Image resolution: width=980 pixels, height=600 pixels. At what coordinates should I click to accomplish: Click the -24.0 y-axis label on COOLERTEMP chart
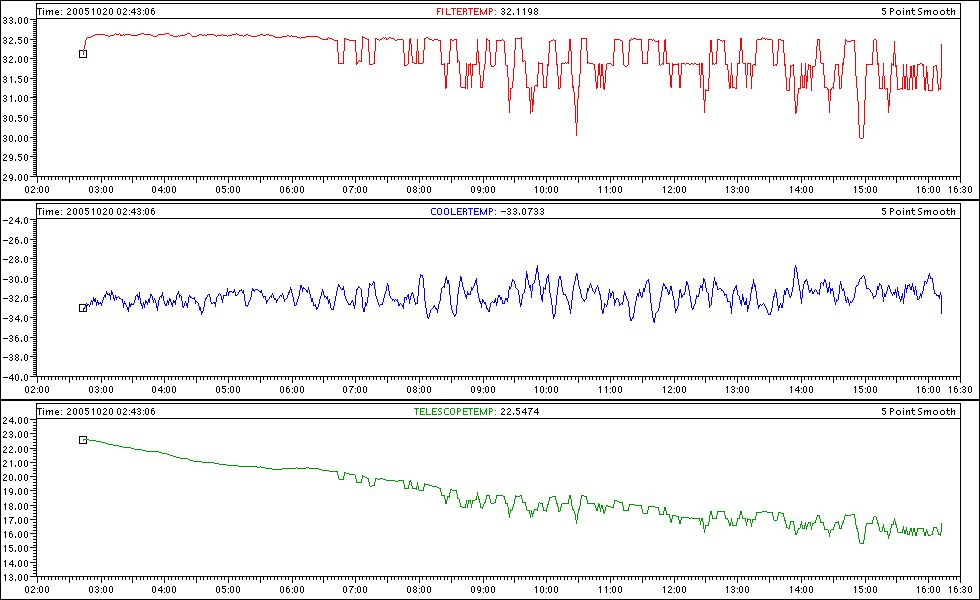click(x=16, y=220)
